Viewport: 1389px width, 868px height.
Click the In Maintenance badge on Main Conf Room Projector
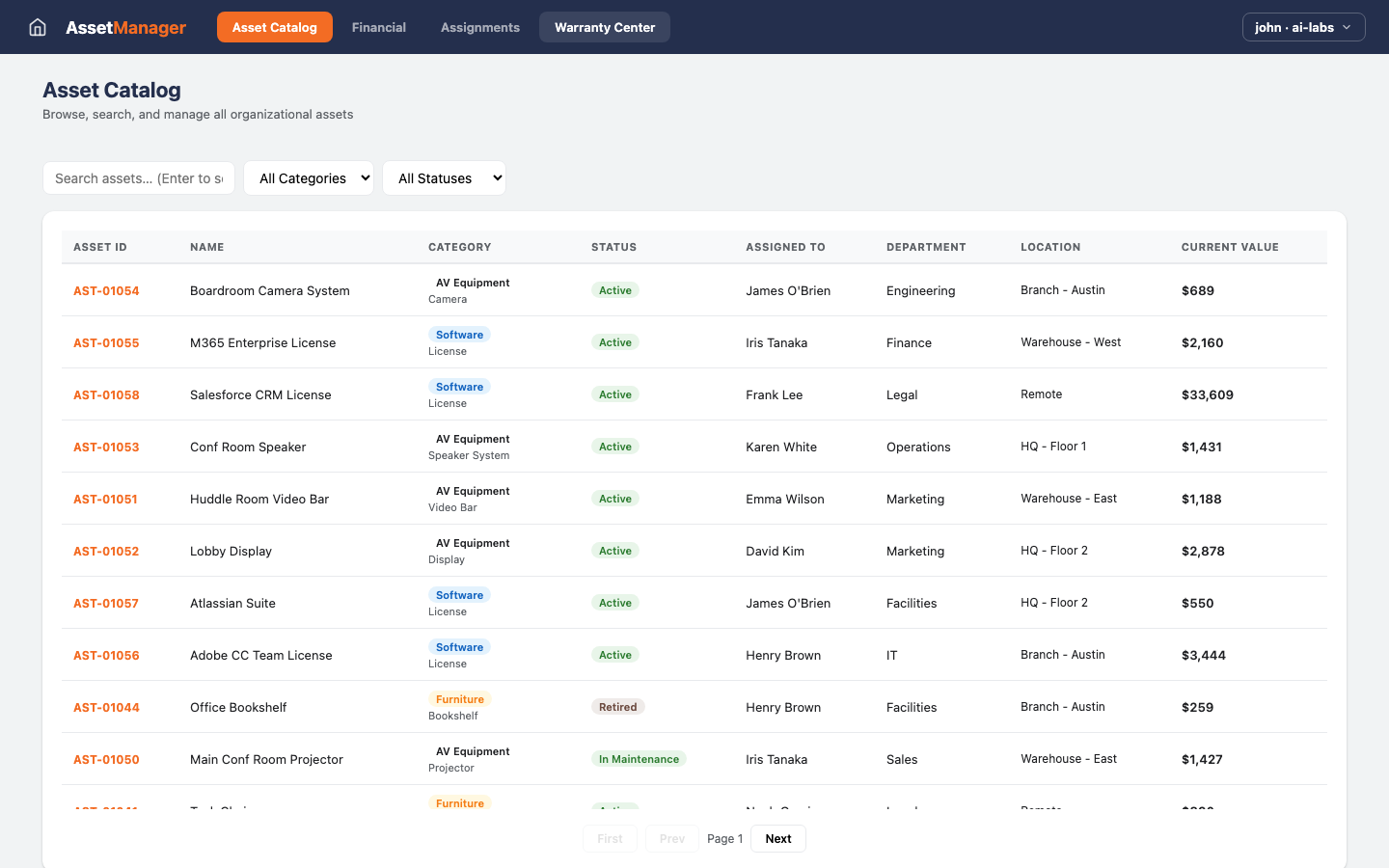click(x=639, y=758)
